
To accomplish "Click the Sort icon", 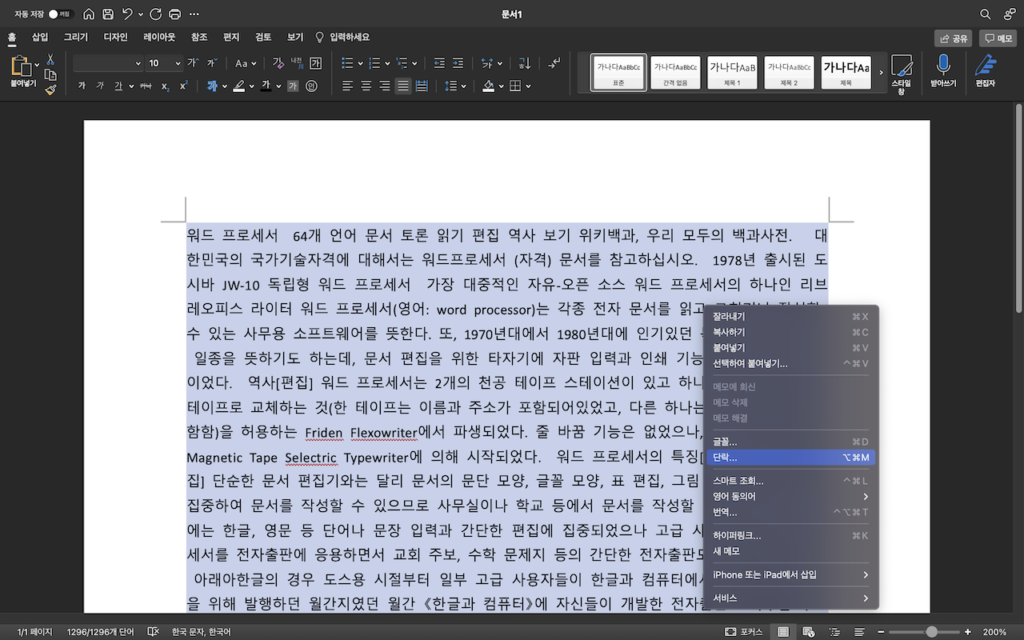I will [524, 63].
